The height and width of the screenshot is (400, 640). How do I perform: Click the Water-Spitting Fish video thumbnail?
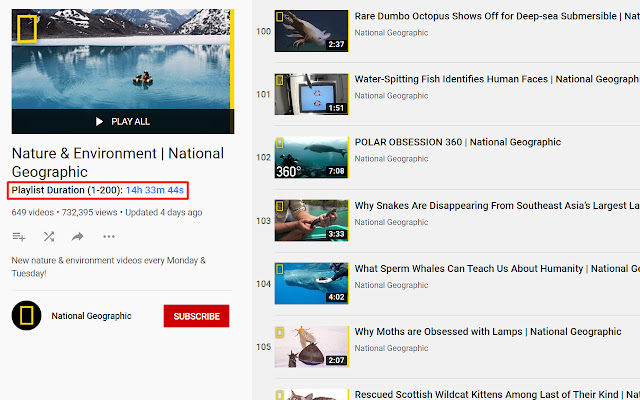click(x=311, y=94)
